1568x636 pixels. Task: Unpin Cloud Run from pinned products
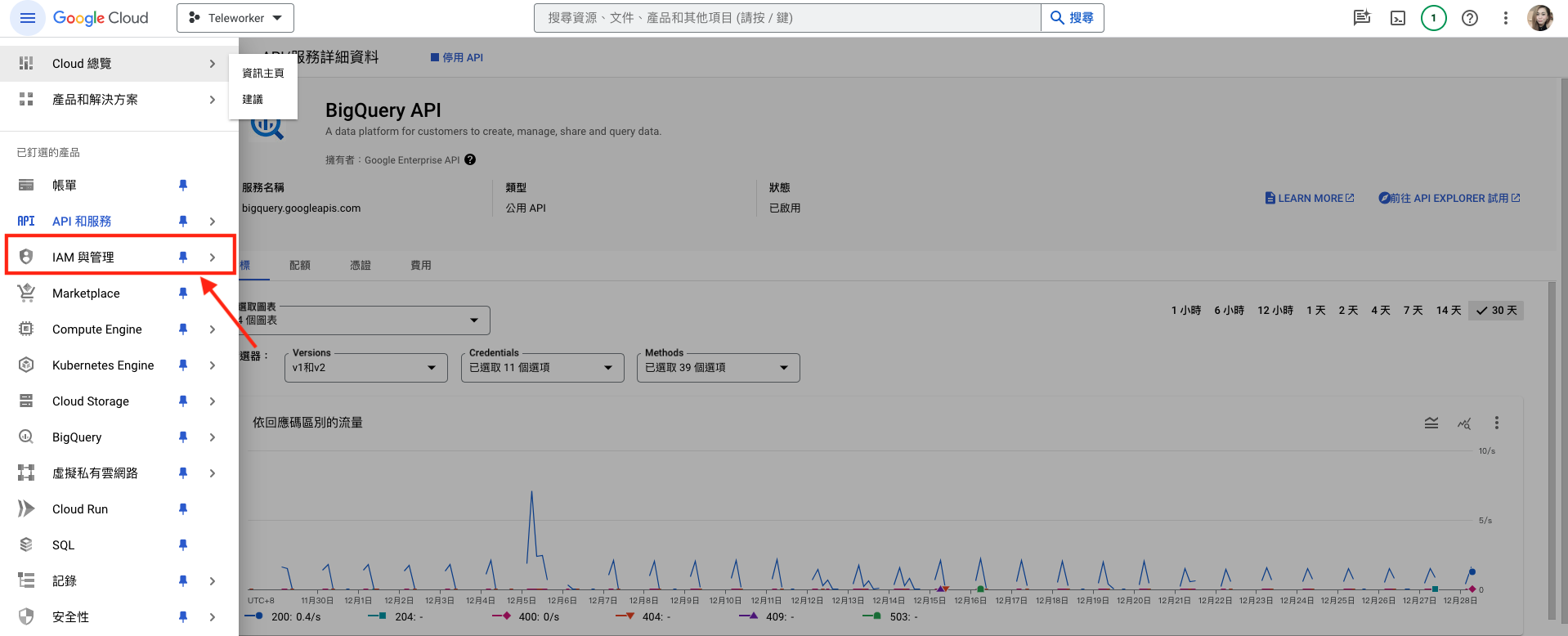click(183, 508)
